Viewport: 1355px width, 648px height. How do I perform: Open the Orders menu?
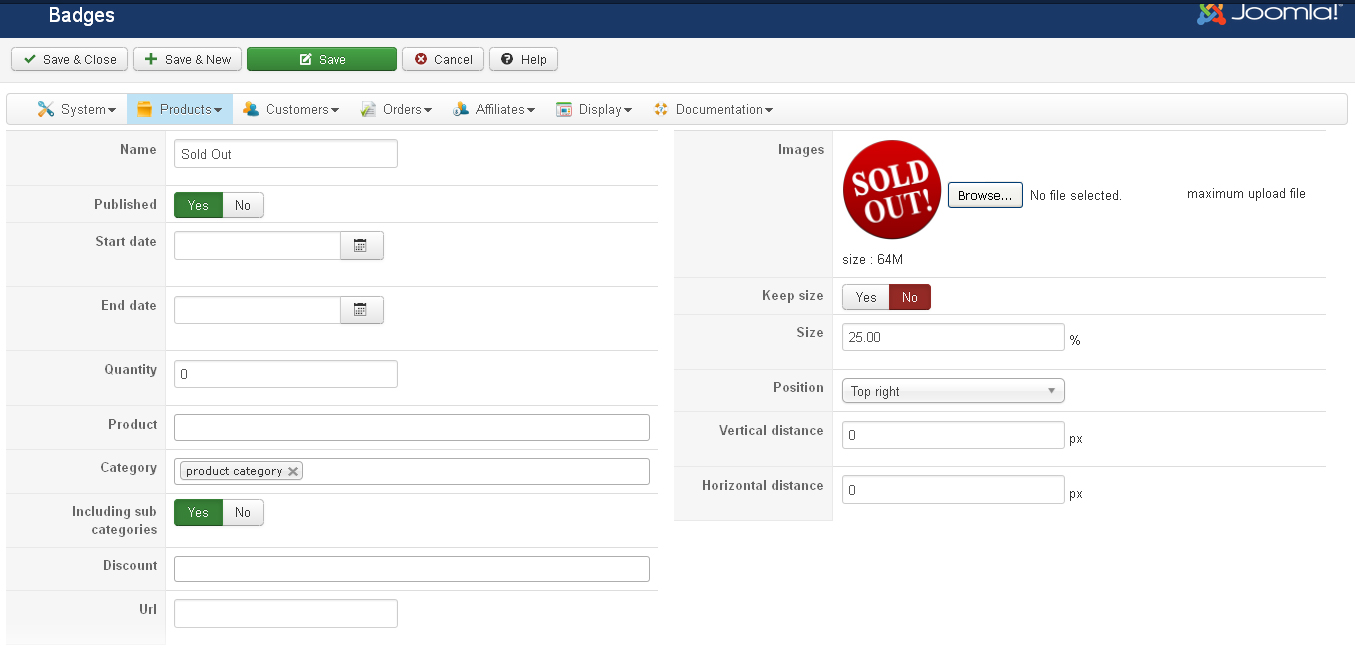[396, 109]
